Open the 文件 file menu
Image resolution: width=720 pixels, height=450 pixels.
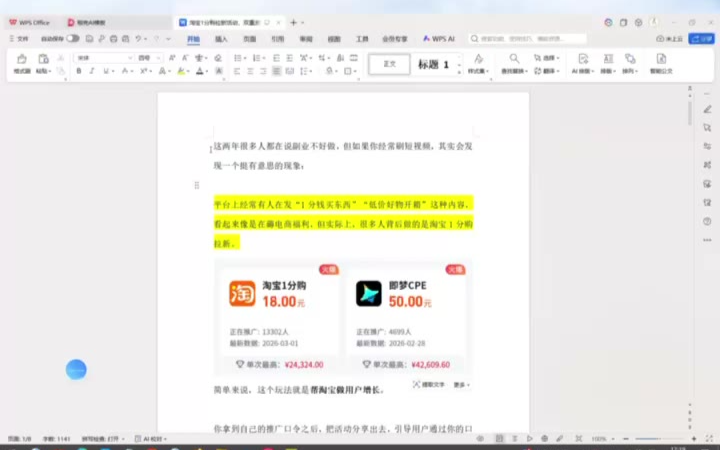coord(18,38)
